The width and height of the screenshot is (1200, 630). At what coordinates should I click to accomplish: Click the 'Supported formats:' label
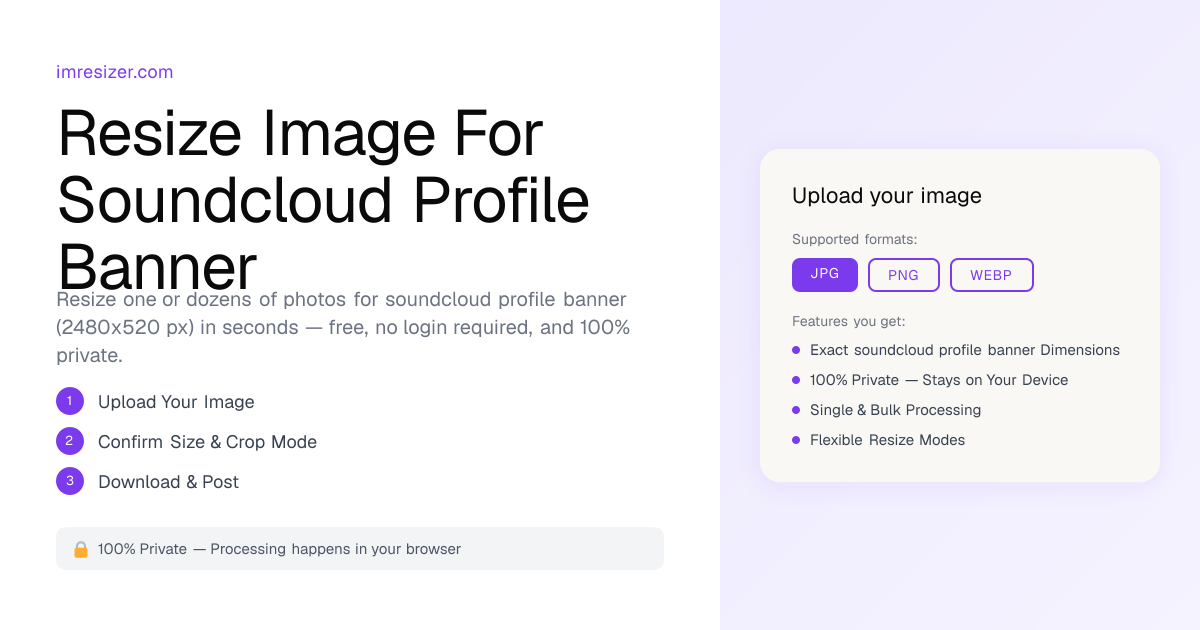coord(855,240)
